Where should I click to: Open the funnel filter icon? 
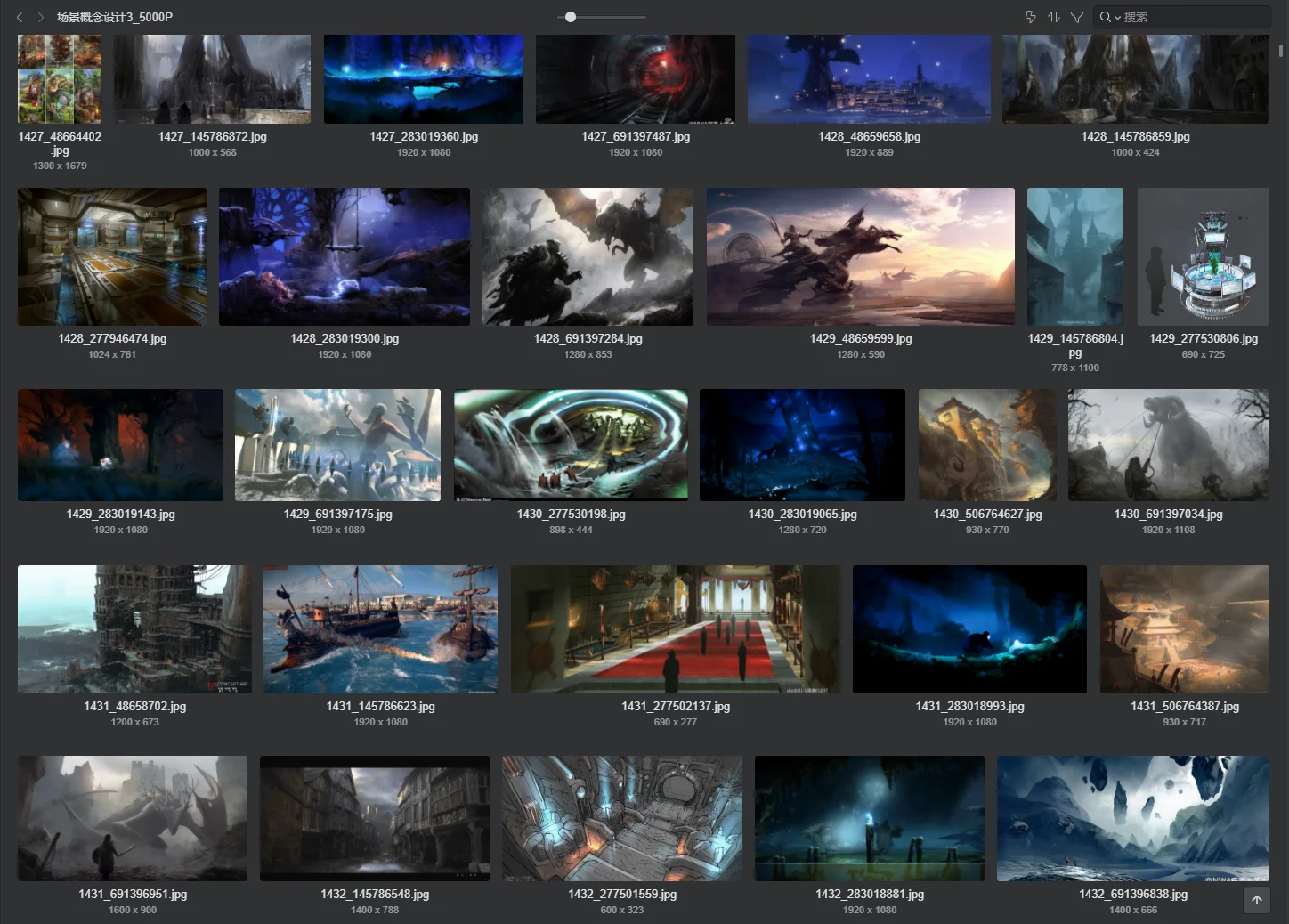click(1077, 17)
